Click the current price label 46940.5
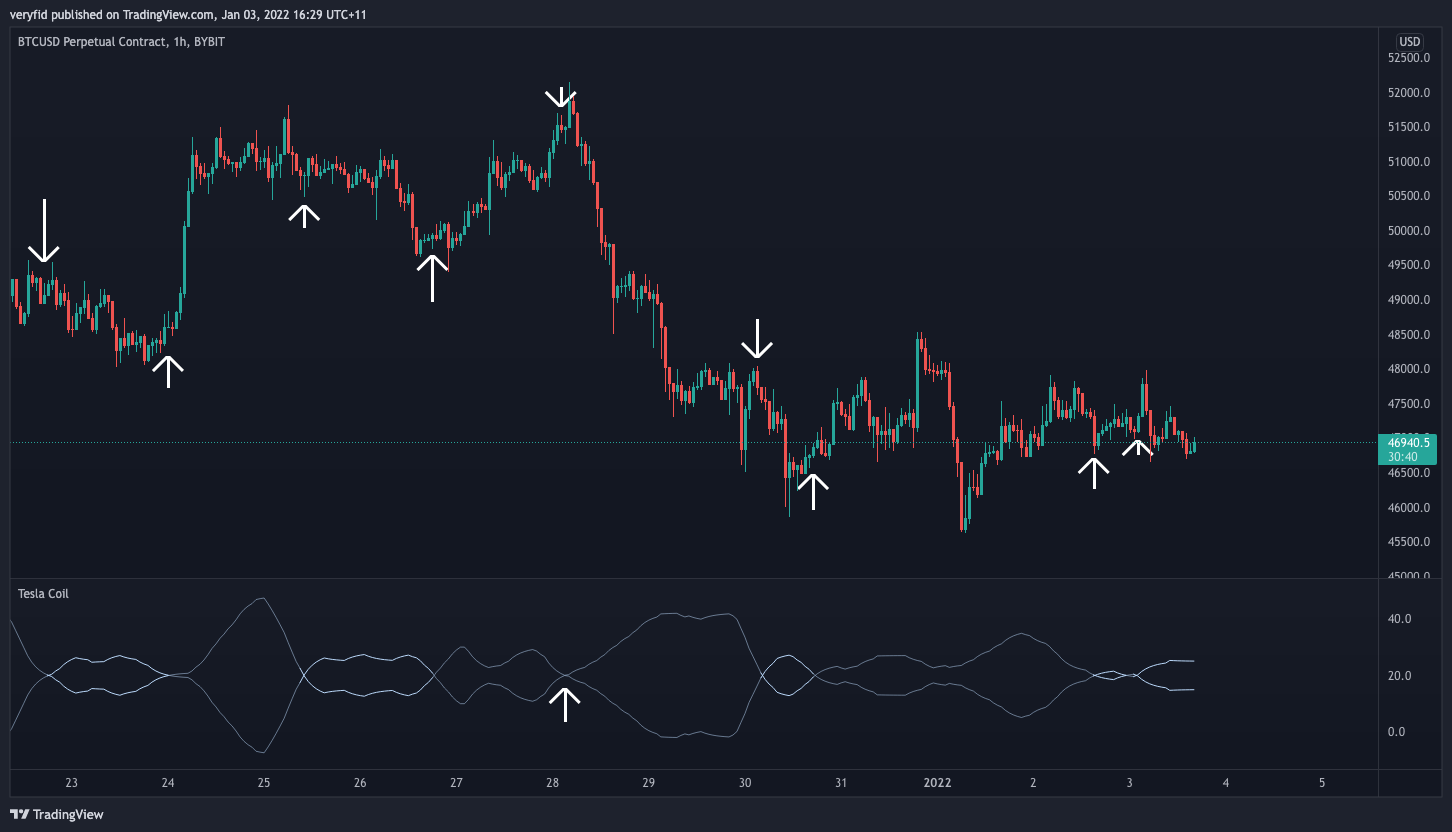This screenshot has height=832, width=1452. [x=1409, y=442]
